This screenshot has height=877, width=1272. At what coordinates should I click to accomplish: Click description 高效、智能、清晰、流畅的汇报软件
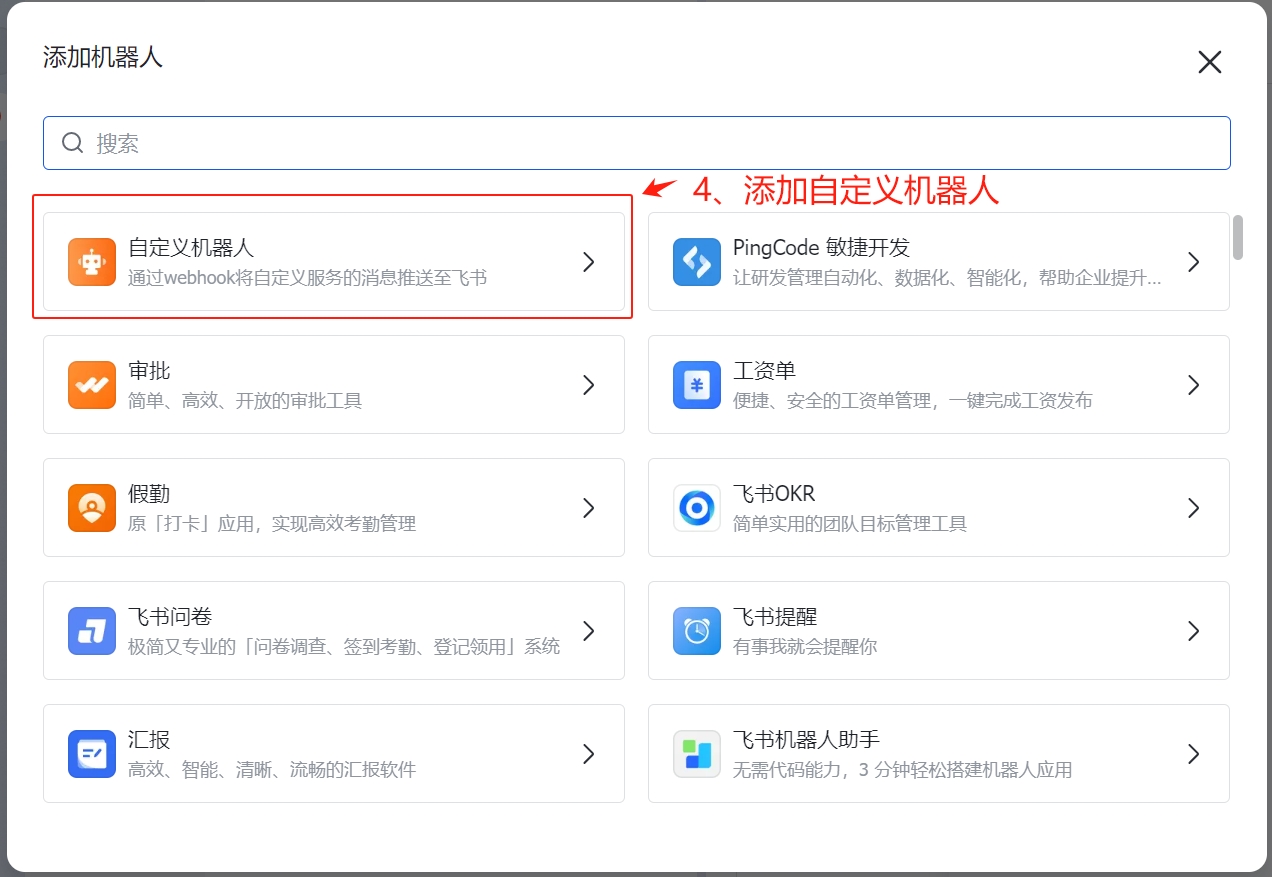click(x=272, y=770)
